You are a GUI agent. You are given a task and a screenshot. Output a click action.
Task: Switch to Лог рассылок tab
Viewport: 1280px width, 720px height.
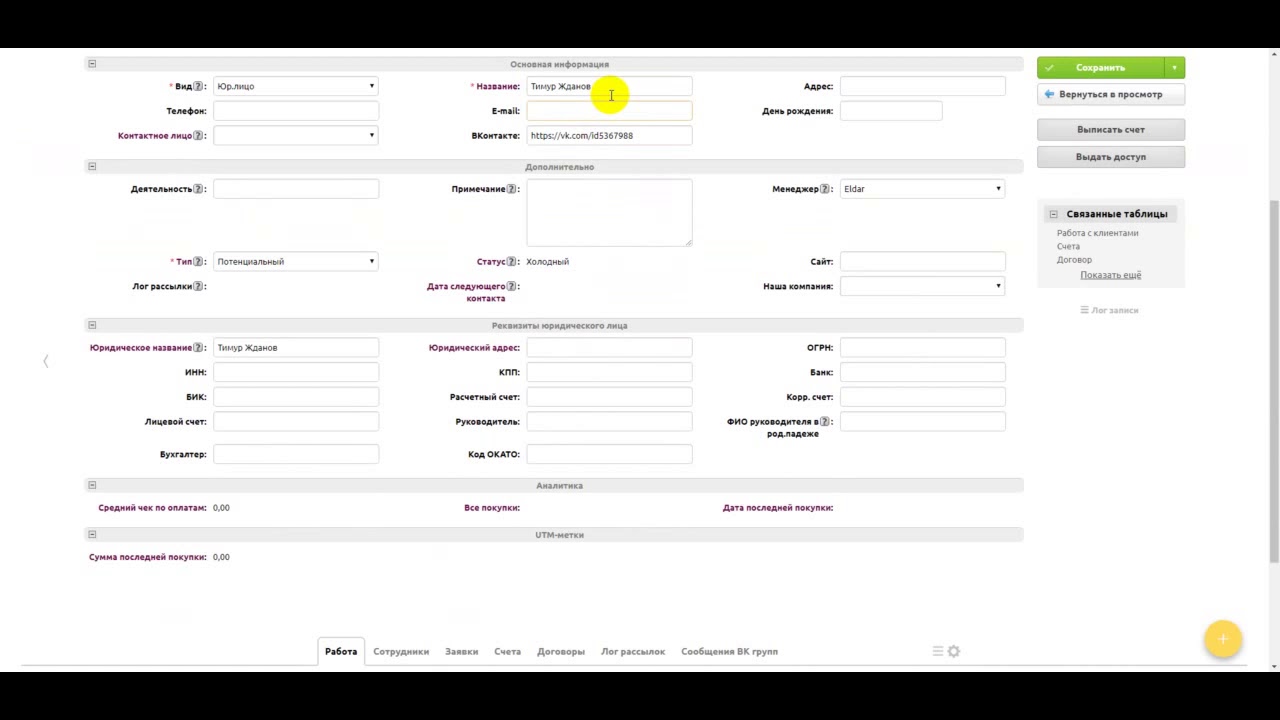pyautogui.click(x=633, y=651)
